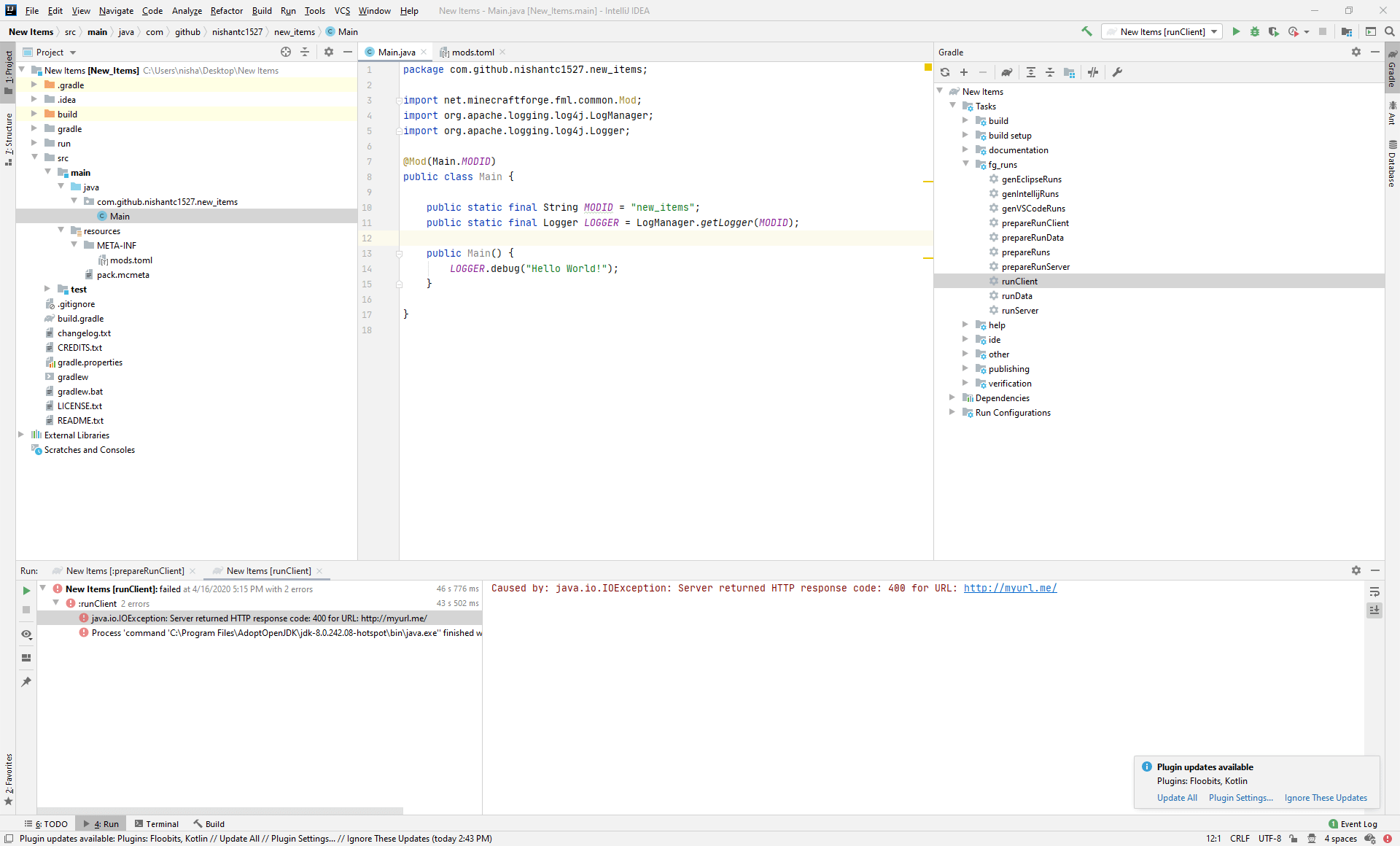Expand the src folder in Project view

34,158
